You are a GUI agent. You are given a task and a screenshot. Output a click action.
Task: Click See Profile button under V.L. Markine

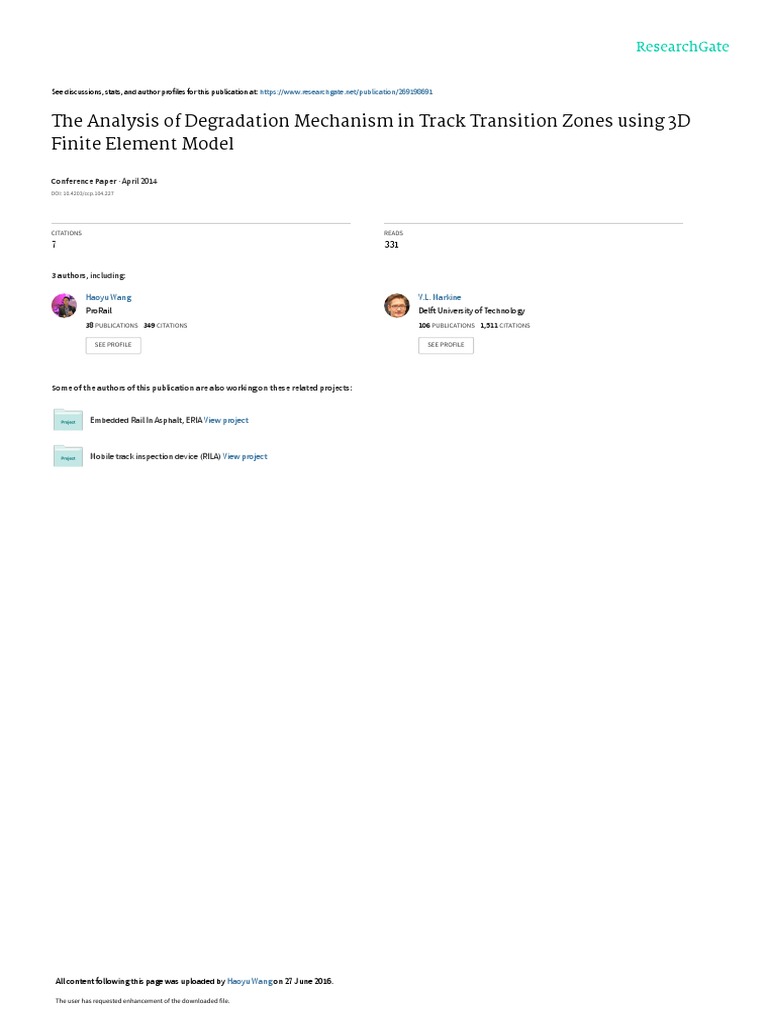tap(445, 345)
